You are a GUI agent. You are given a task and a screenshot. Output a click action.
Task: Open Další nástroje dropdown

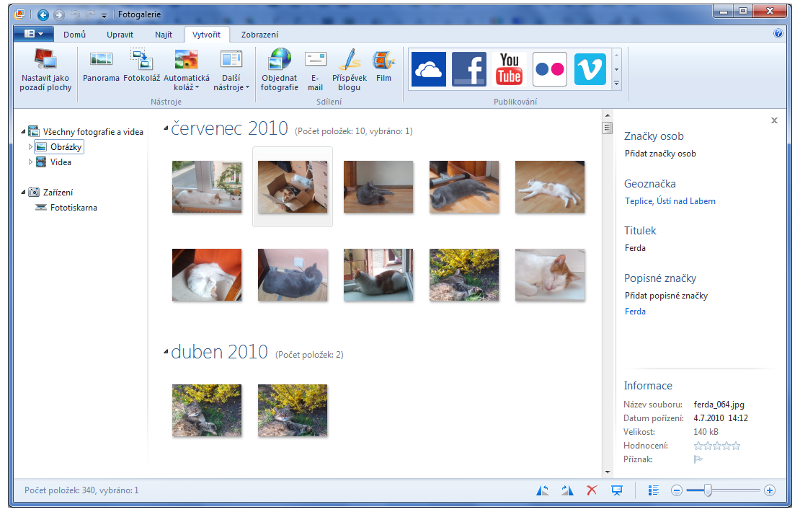(x=231, y=70)
